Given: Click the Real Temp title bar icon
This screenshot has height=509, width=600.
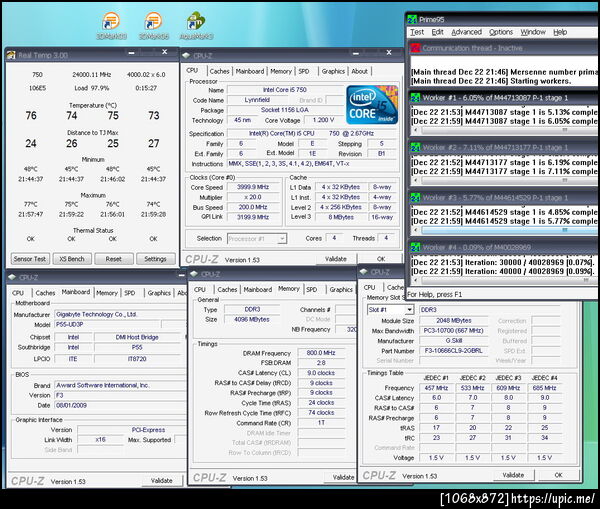Looking at the screenshot, I should pyautogui.click(x=11, y=55).
